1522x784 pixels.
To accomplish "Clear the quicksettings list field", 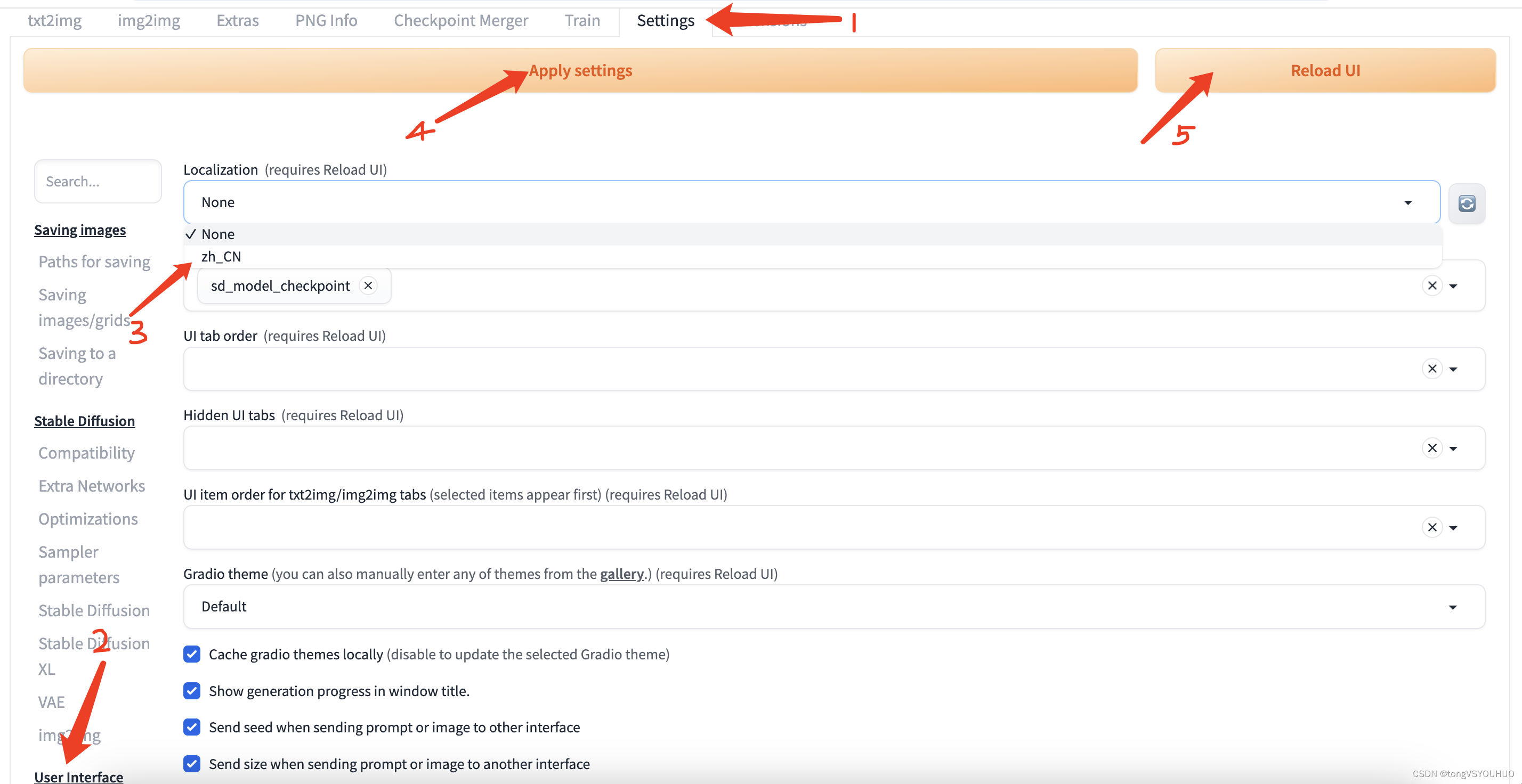I will 1431,285.
